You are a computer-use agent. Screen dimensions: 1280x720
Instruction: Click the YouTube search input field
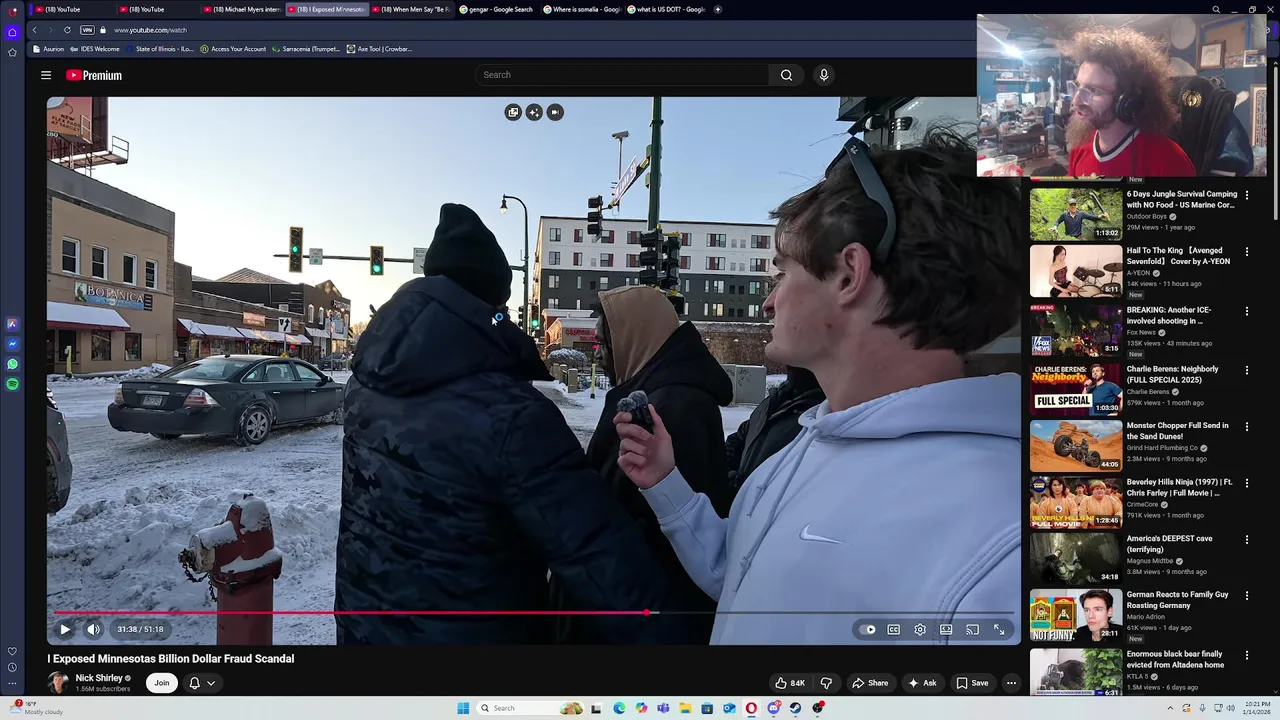pos(623,75)
